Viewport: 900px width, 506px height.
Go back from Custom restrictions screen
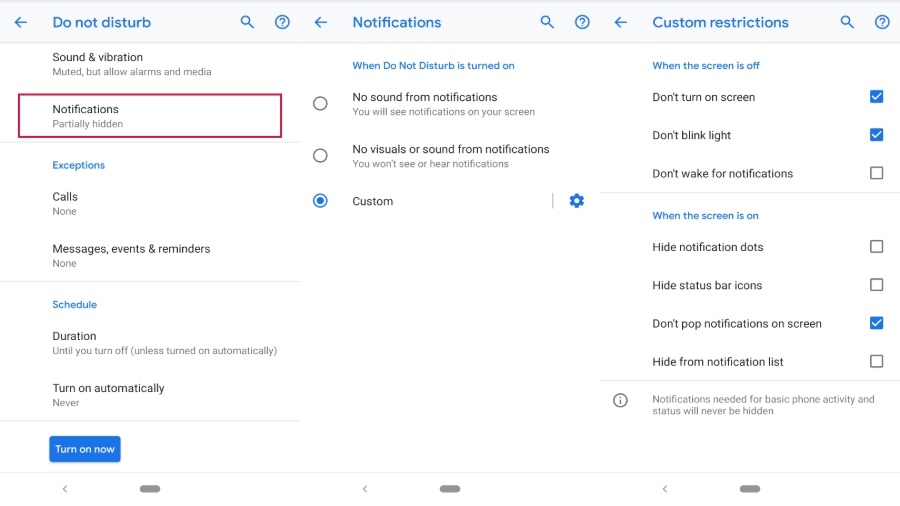(x=621, y=22)
